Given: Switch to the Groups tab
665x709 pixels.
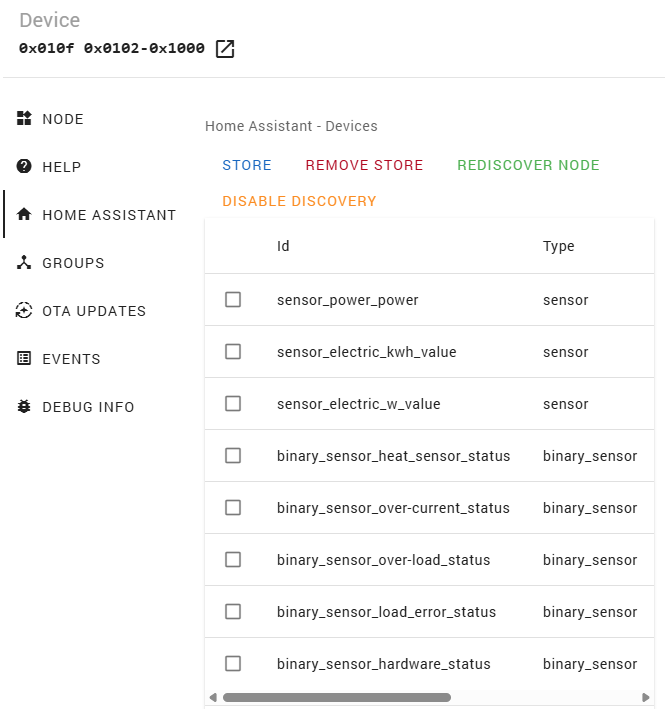Looking at the screenshot, I should (73, 263).
